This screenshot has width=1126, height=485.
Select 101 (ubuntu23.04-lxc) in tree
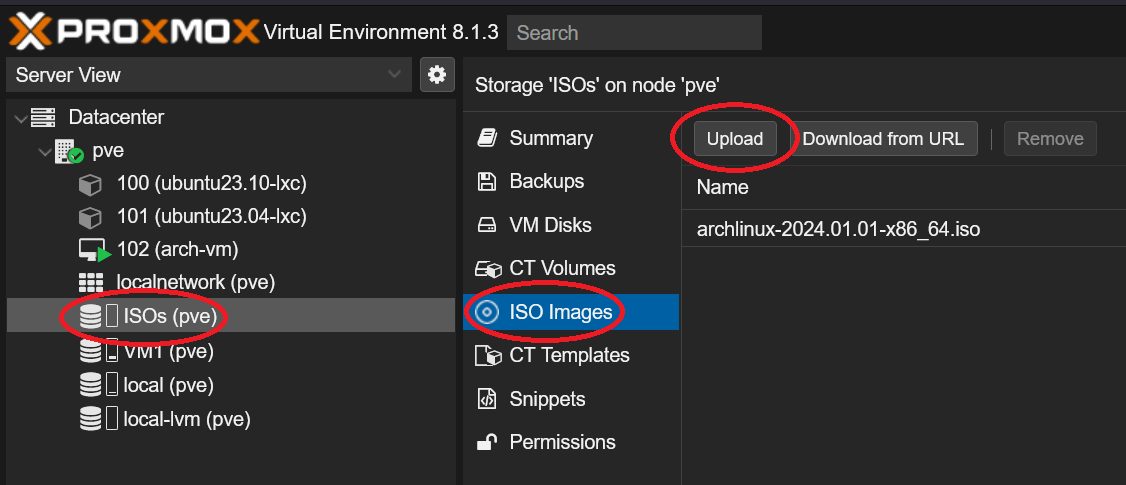[212, 216]
